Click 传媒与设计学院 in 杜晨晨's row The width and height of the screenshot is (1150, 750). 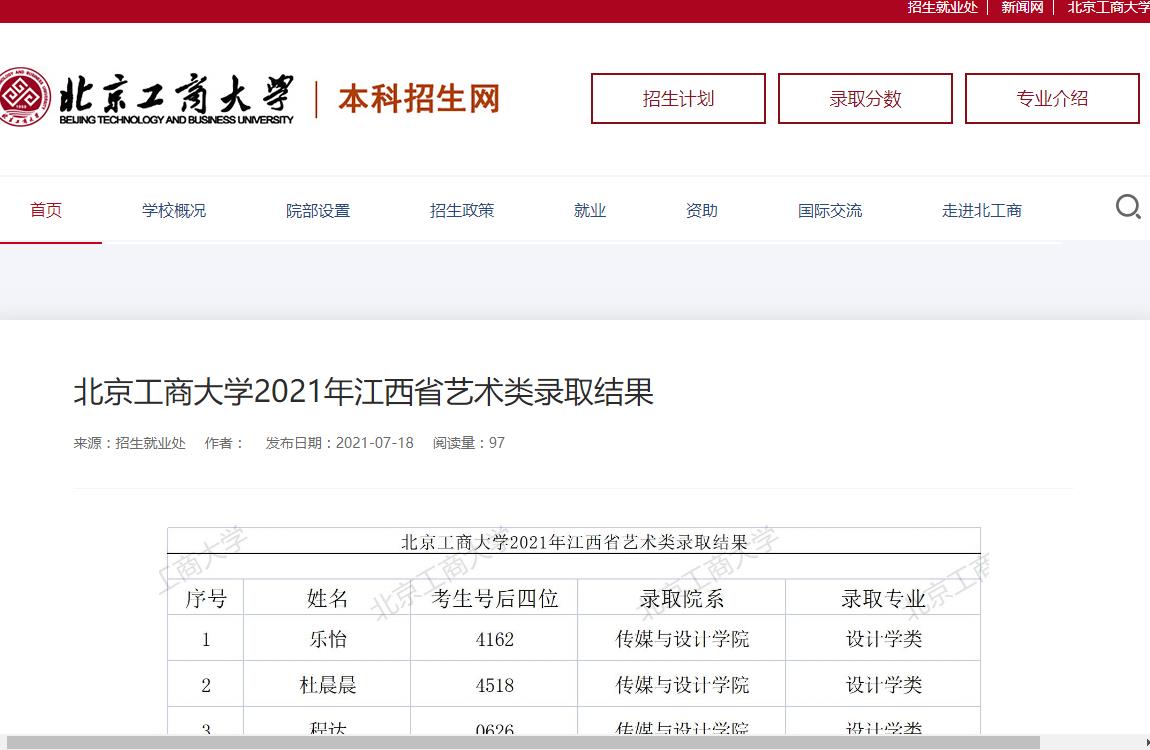(x=682, y=685)
